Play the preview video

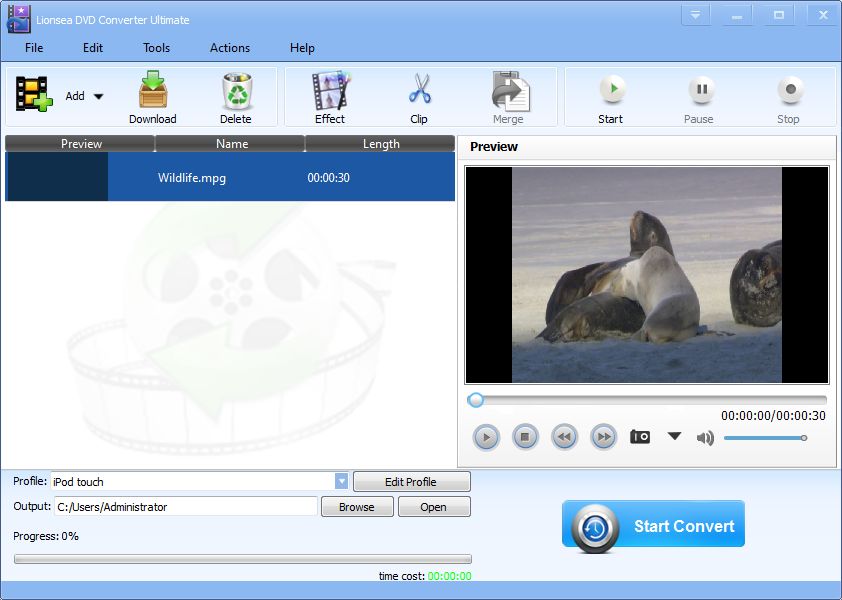pyautogui.click(x=487, y=437)
